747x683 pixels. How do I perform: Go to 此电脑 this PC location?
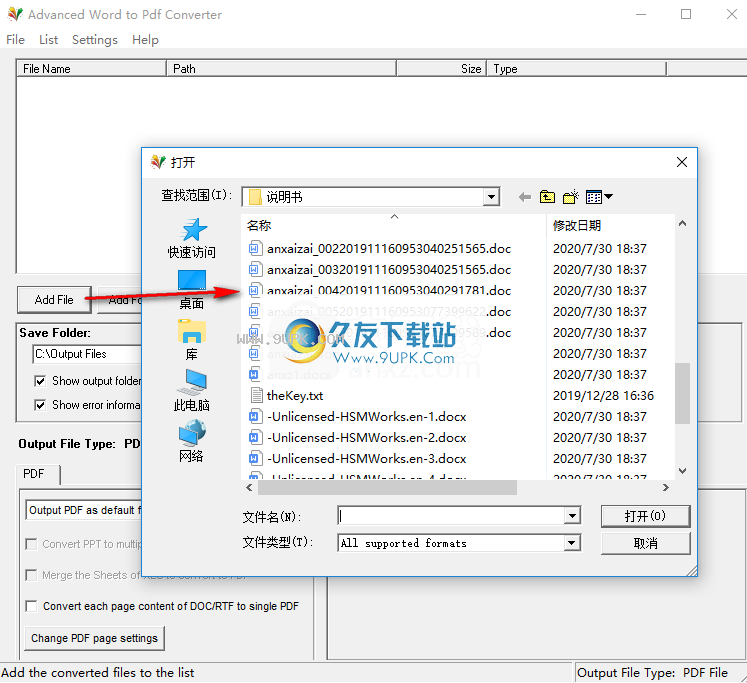pyautogui.click(x=192, y=391)
